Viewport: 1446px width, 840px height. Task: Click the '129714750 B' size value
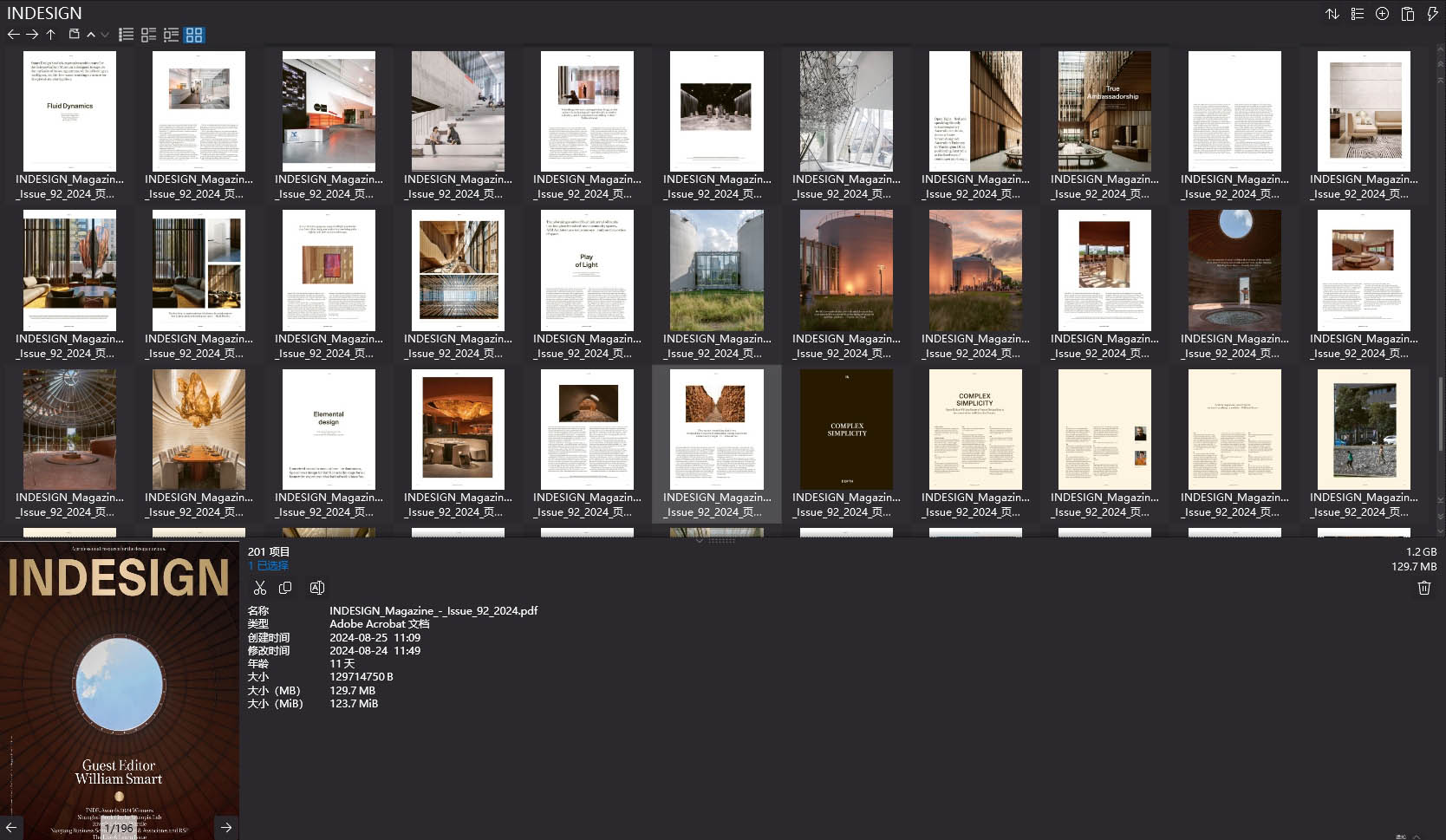pyautogui.click(x=361, y=677)
